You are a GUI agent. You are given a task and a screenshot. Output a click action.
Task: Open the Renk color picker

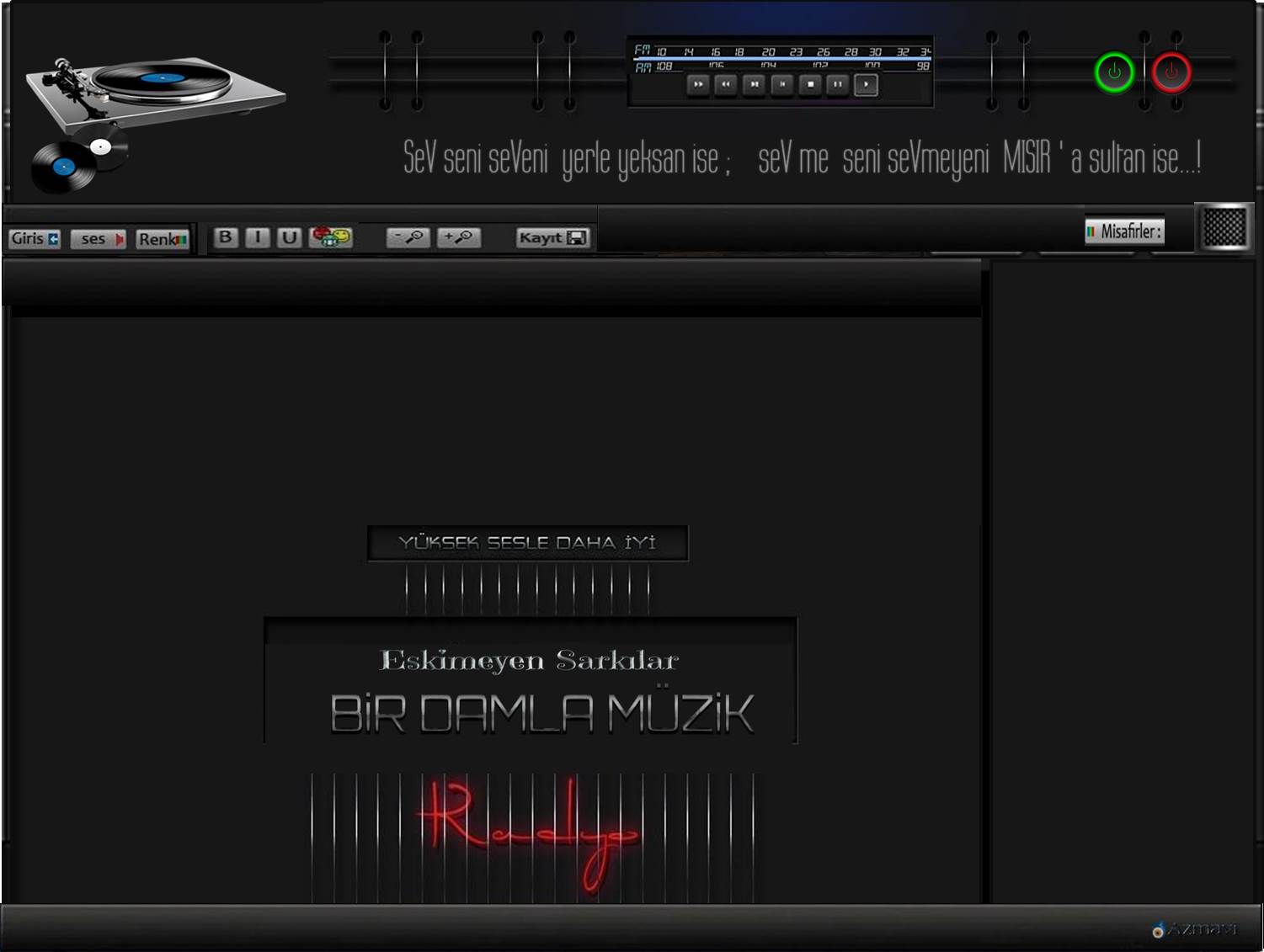pyautogui.click(x=163, y=239)
